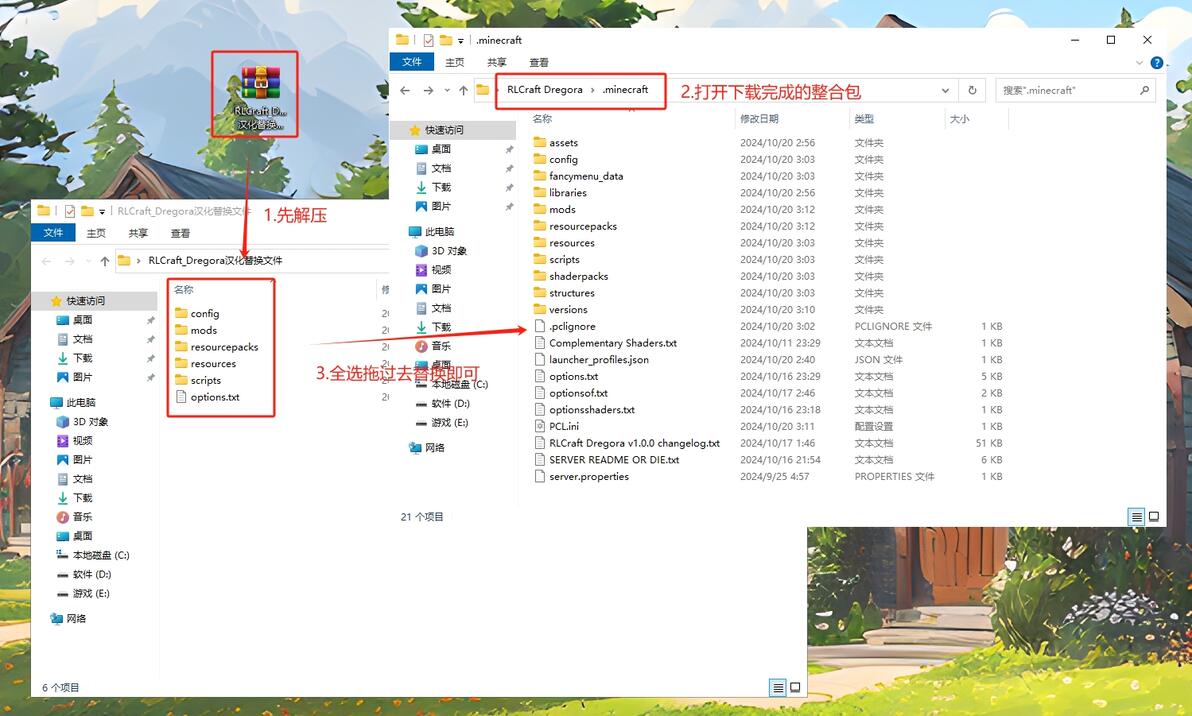Switch .minecraft window to details view
Screen dimensions: 1192x716
coord(1137,517)
